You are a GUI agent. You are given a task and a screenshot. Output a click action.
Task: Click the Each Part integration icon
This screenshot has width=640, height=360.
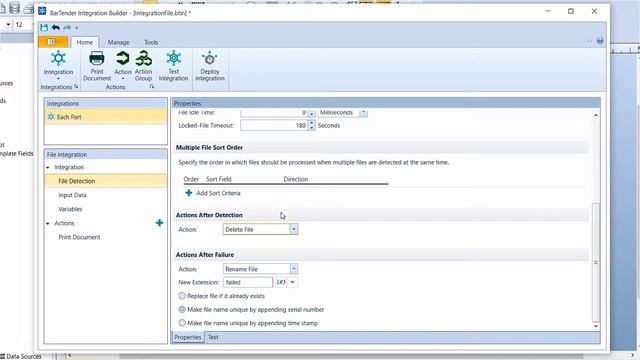click(51, 117)
